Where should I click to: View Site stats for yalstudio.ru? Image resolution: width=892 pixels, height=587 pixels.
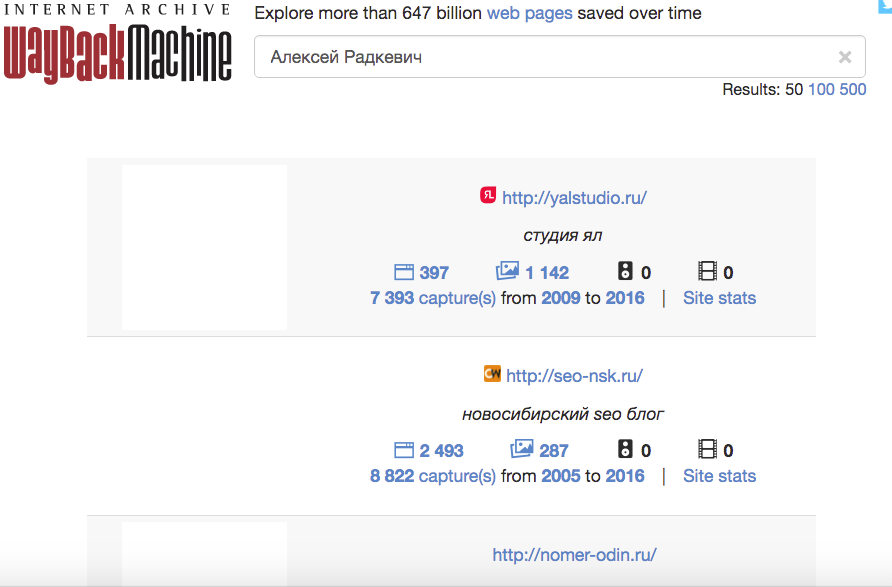pos(720,298)
